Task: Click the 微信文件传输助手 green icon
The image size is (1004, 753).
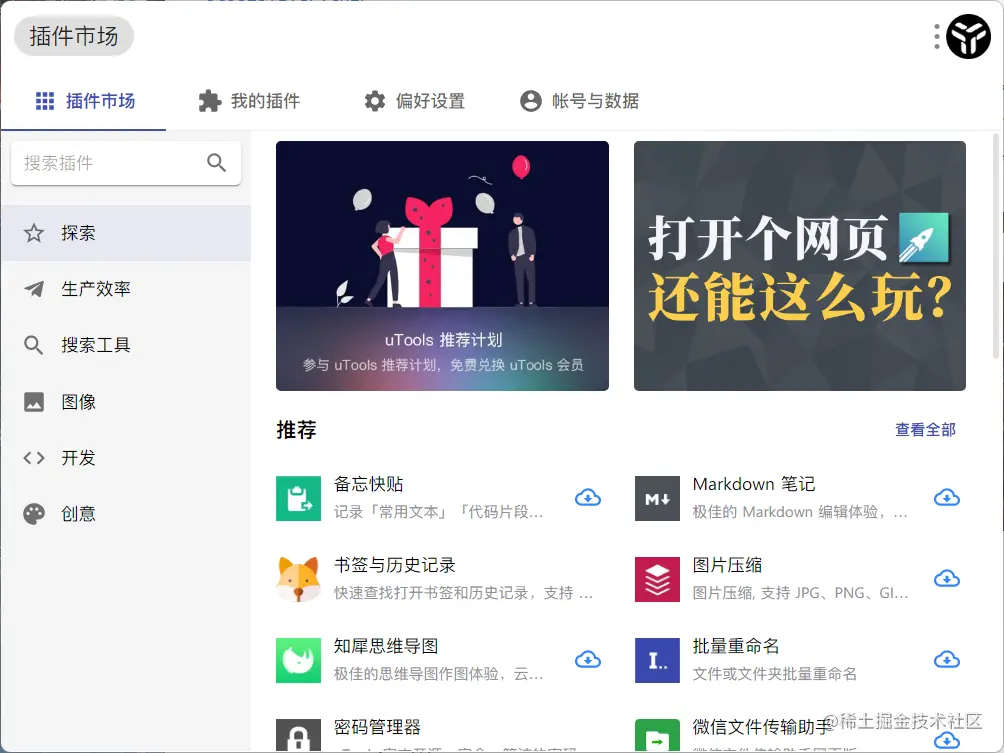Action: pos(657,735)
